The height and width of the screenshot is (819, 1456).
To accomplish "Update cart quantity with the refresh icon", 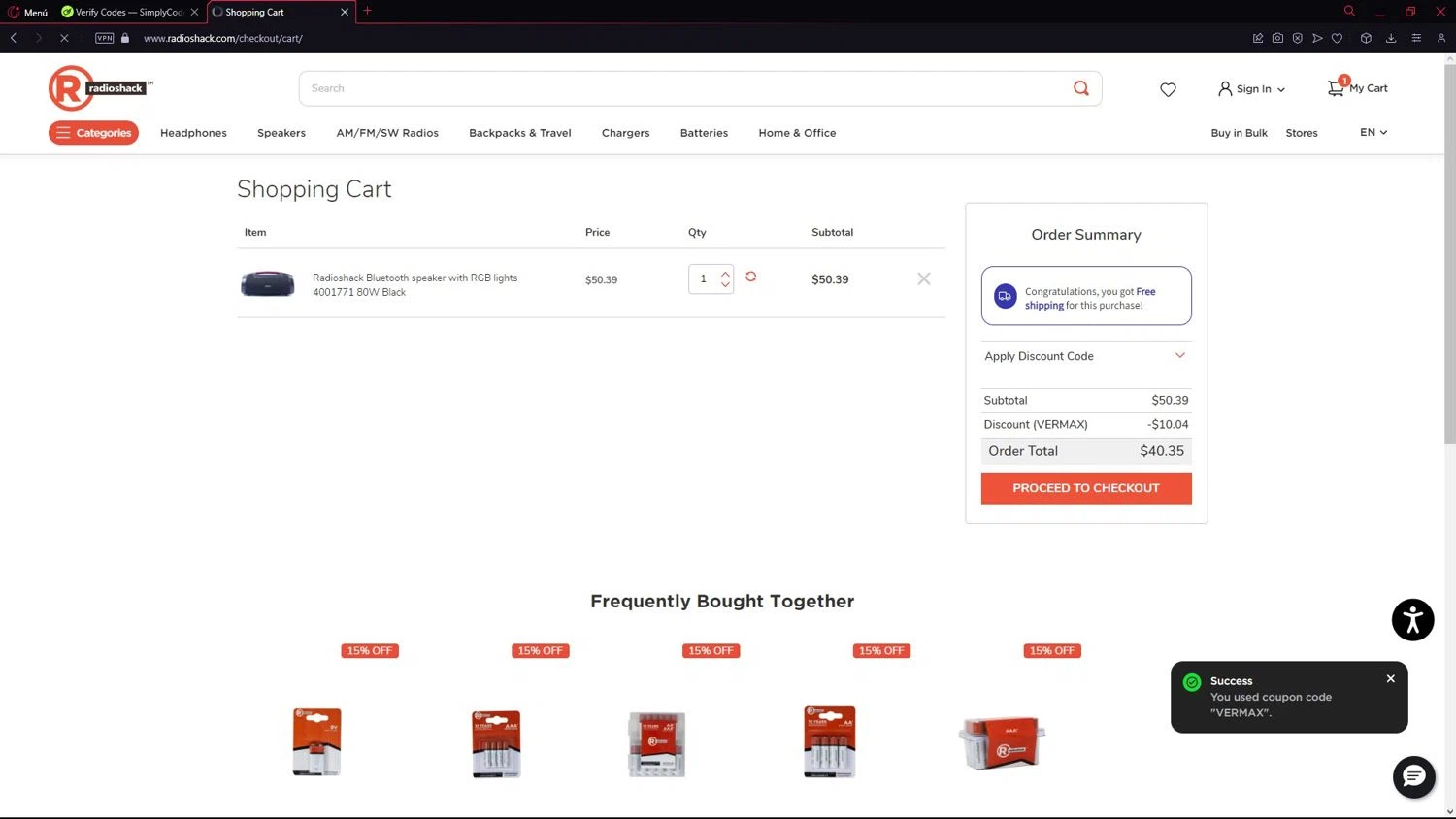I will click(x=750, y=277).
